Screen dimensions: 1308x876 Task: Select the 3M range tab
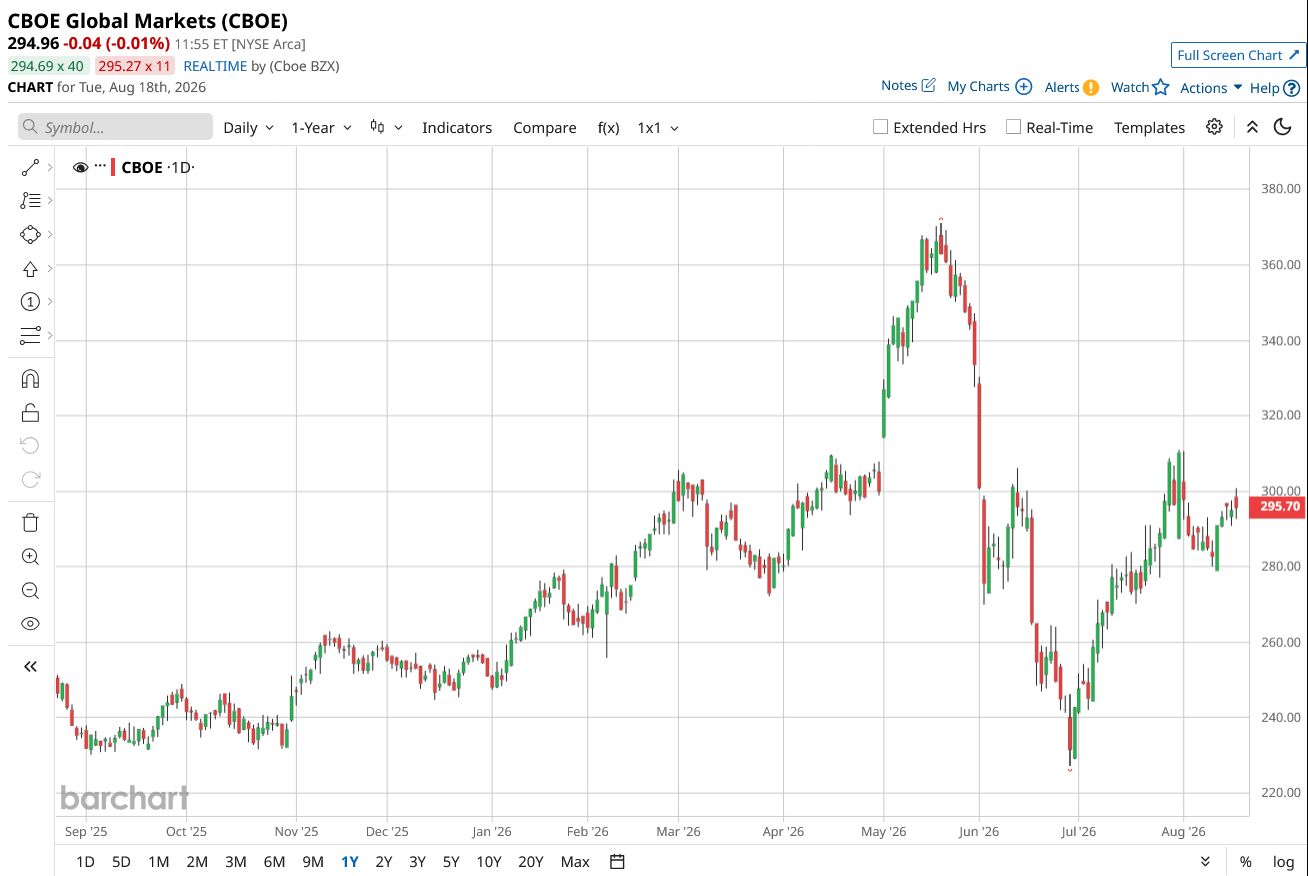coord(235,862)
